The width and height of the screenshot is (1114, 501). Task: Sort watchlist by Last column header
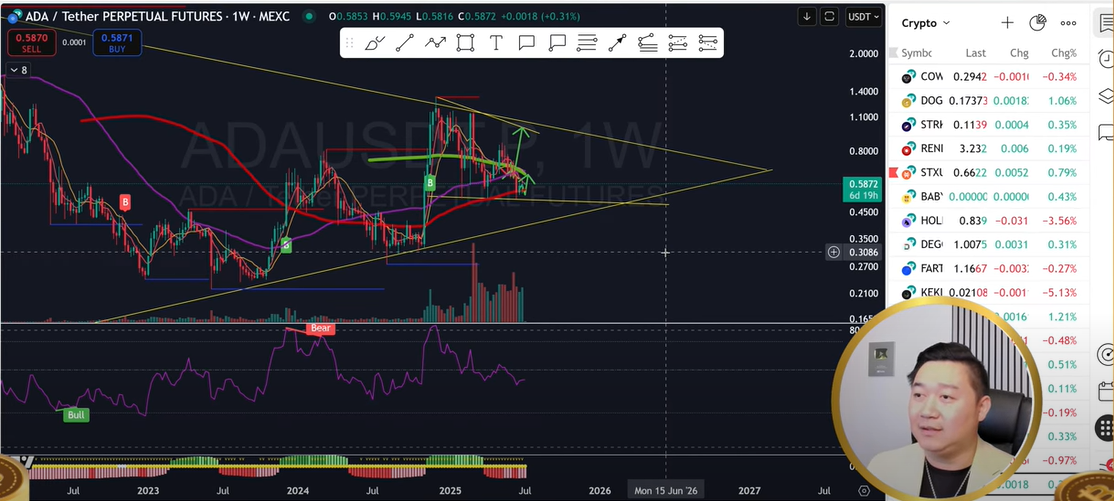[975, 53]
